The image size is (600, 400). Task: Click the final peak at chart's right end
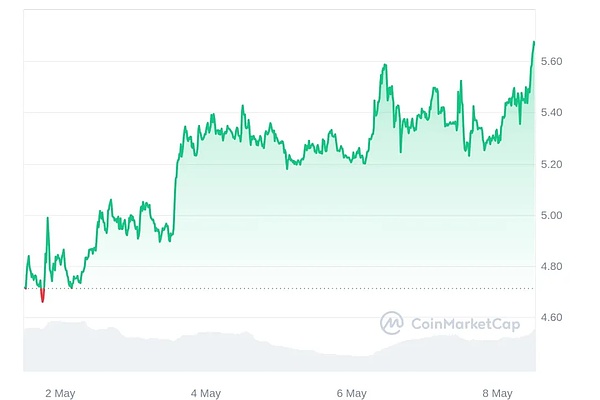click(x=534, y=42)
